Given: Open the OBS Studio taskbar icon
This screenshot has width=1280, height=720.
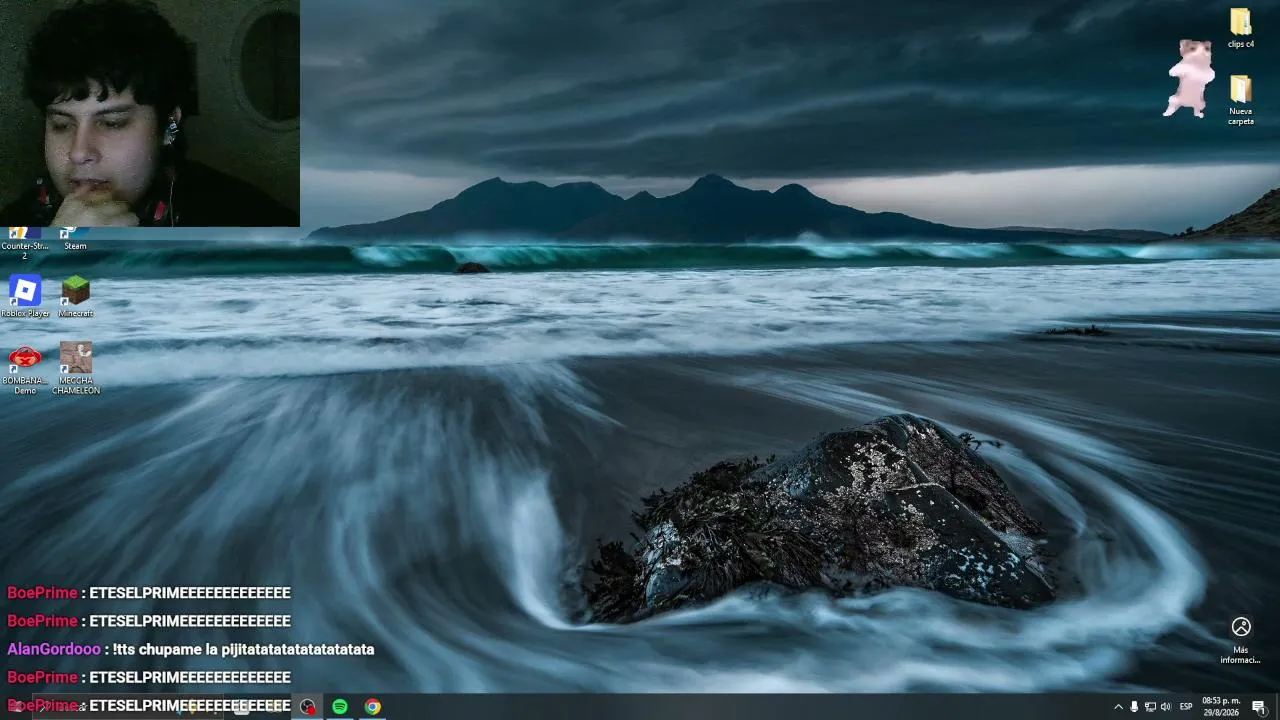Looking at the screenshot, I should point(308,707).
